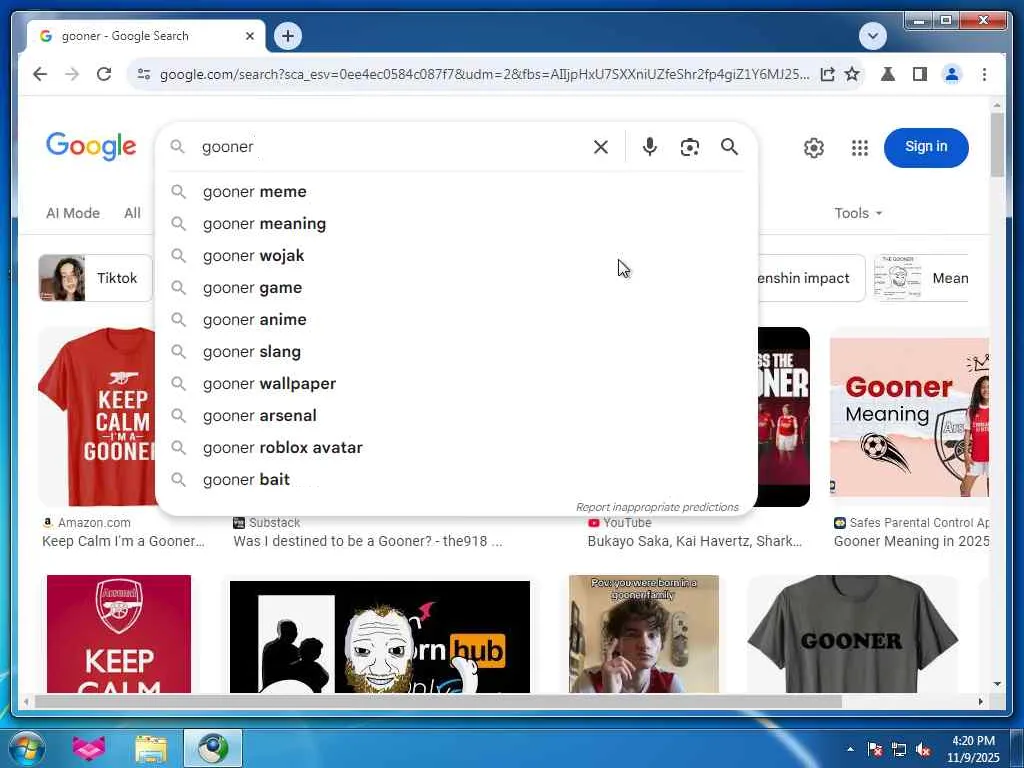The image size is (1024, 768).
Task: Select suggestion gooner meaning
Action: click(x=456, y=224)
